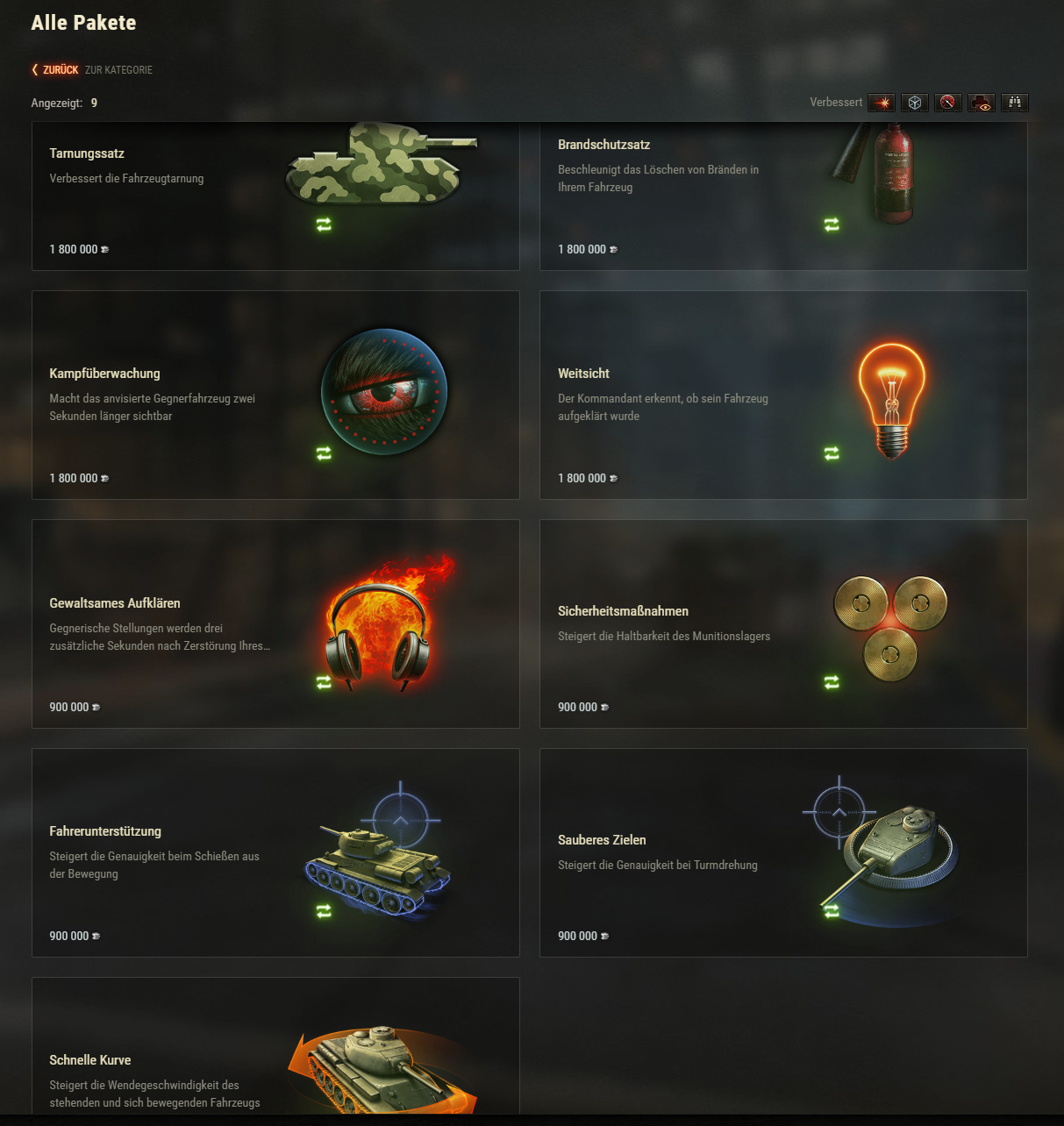Click swap arrows on Gewaltsames Aufklären
1064x1126 pixels.
(x=324, y=682)
